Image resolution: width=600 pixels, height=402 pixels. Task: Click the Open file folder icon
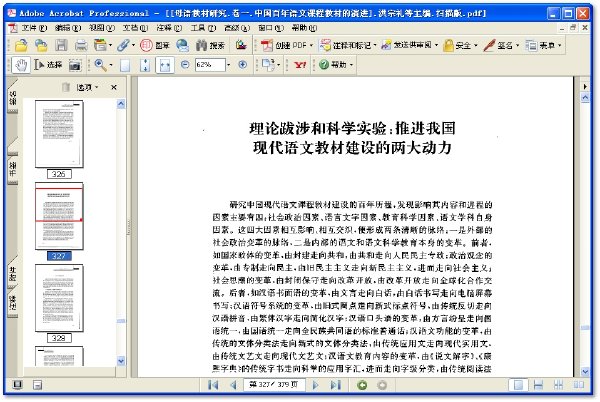21,46
